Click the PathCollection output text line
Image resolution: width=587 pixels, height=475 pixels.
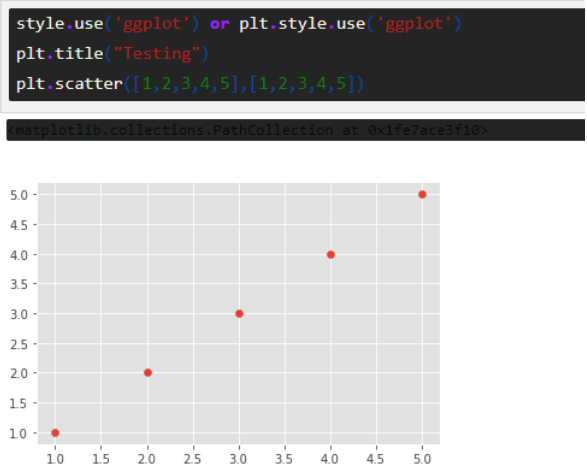click(x=247, y=130)
